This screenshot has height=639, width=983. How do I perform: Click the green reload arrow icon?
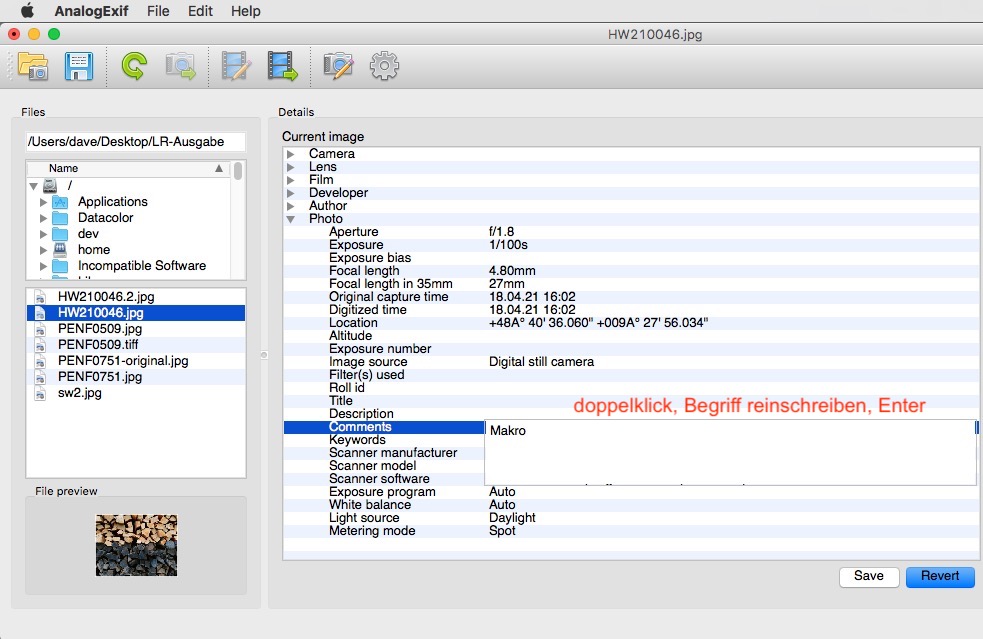point(134,66)
